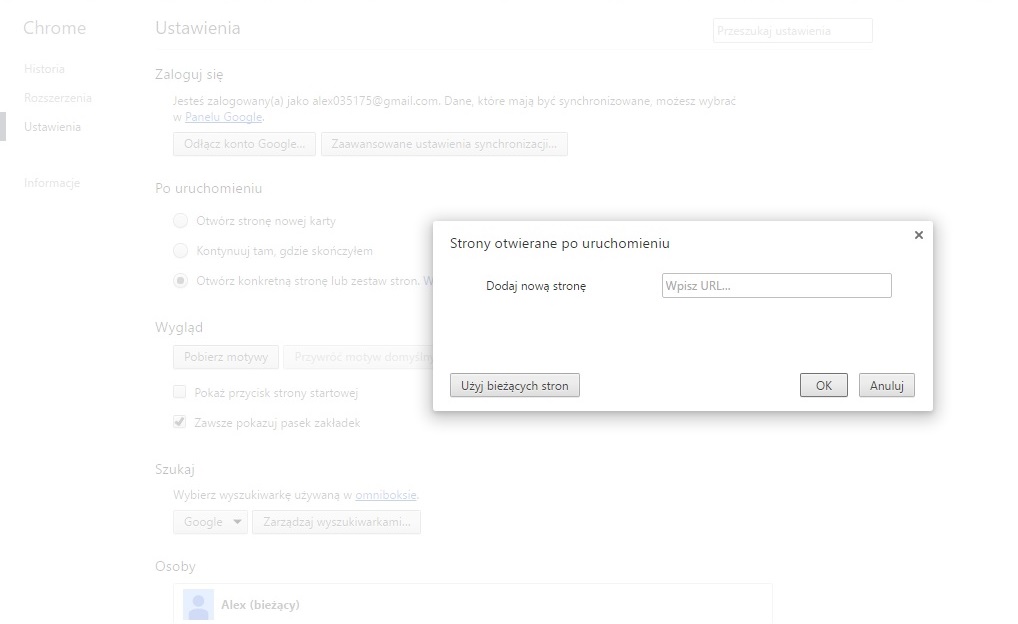Type in the 'Wpisz URL...' field
Viewport: 1018px width, 624px height.
pyautogui.click(x=776, y=286)
